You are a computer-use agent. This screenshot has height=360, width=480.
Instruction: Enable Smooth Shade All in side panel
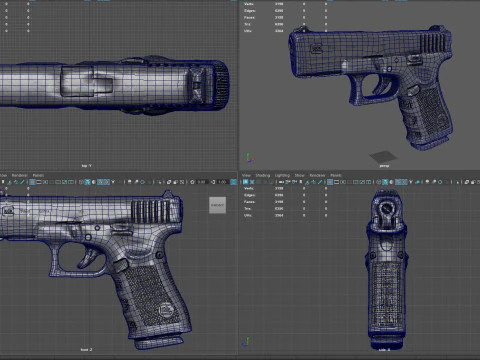385,182
